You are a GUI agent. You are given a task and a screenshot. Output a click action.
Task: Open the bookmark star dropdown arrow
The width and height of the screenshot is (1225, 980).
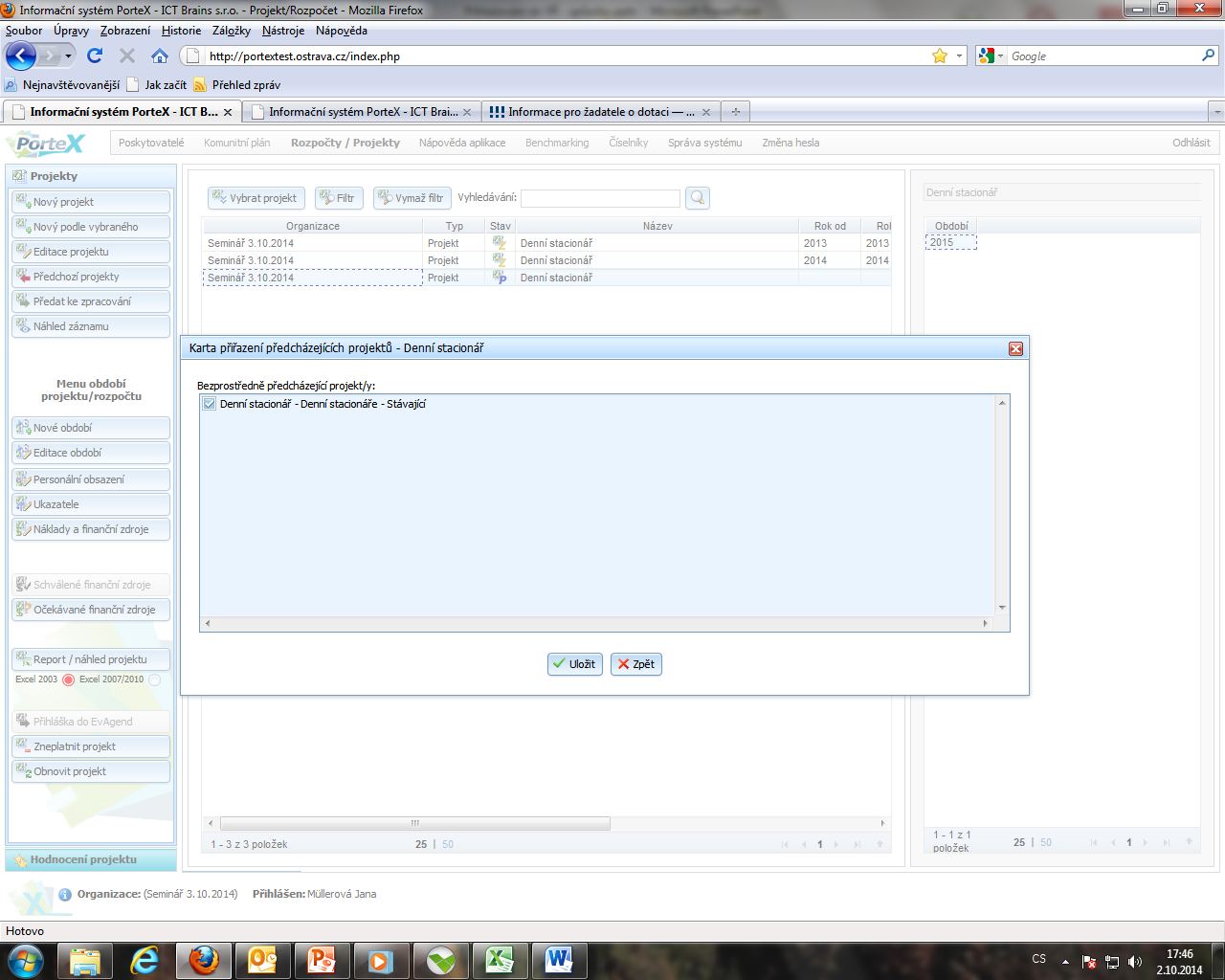[959, 56]
